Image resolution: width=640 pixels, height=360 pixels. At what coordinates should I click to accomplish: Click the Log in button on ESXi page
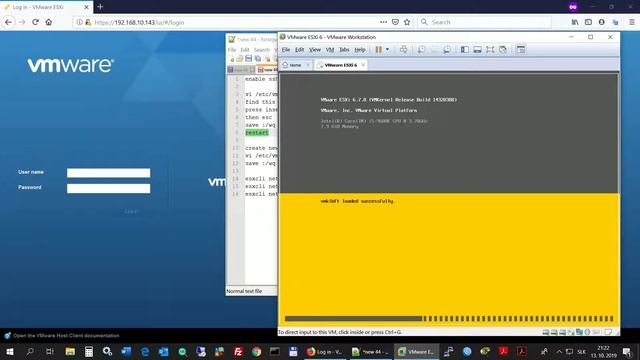[131, 211]
